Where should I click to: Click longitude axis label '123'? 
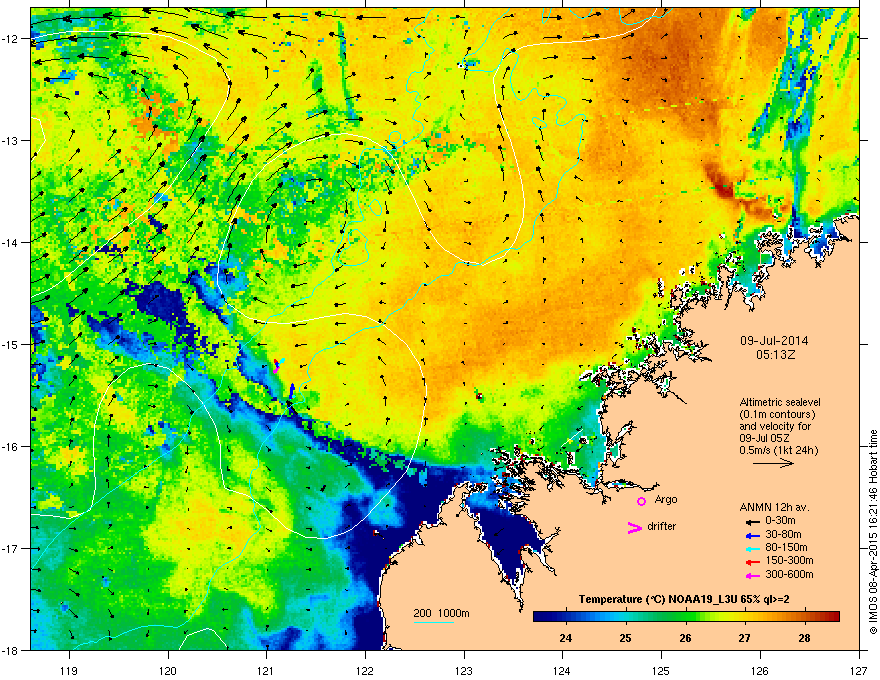tap(464, 670)
